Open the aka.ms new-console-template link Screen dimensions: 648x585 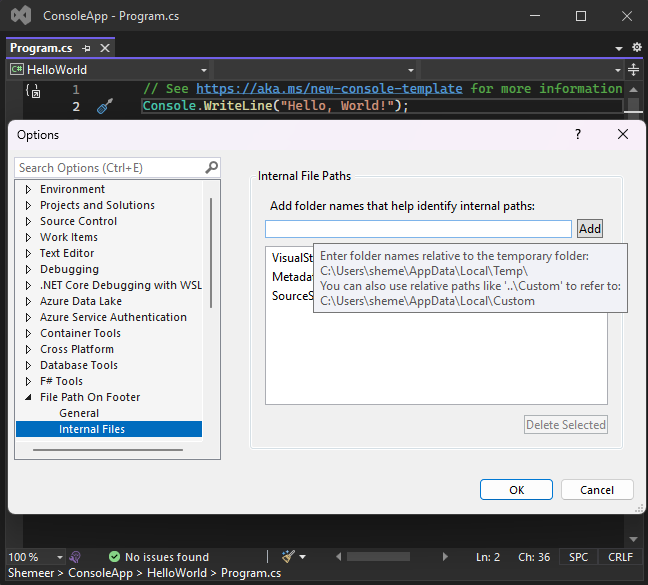pos(329,88)
